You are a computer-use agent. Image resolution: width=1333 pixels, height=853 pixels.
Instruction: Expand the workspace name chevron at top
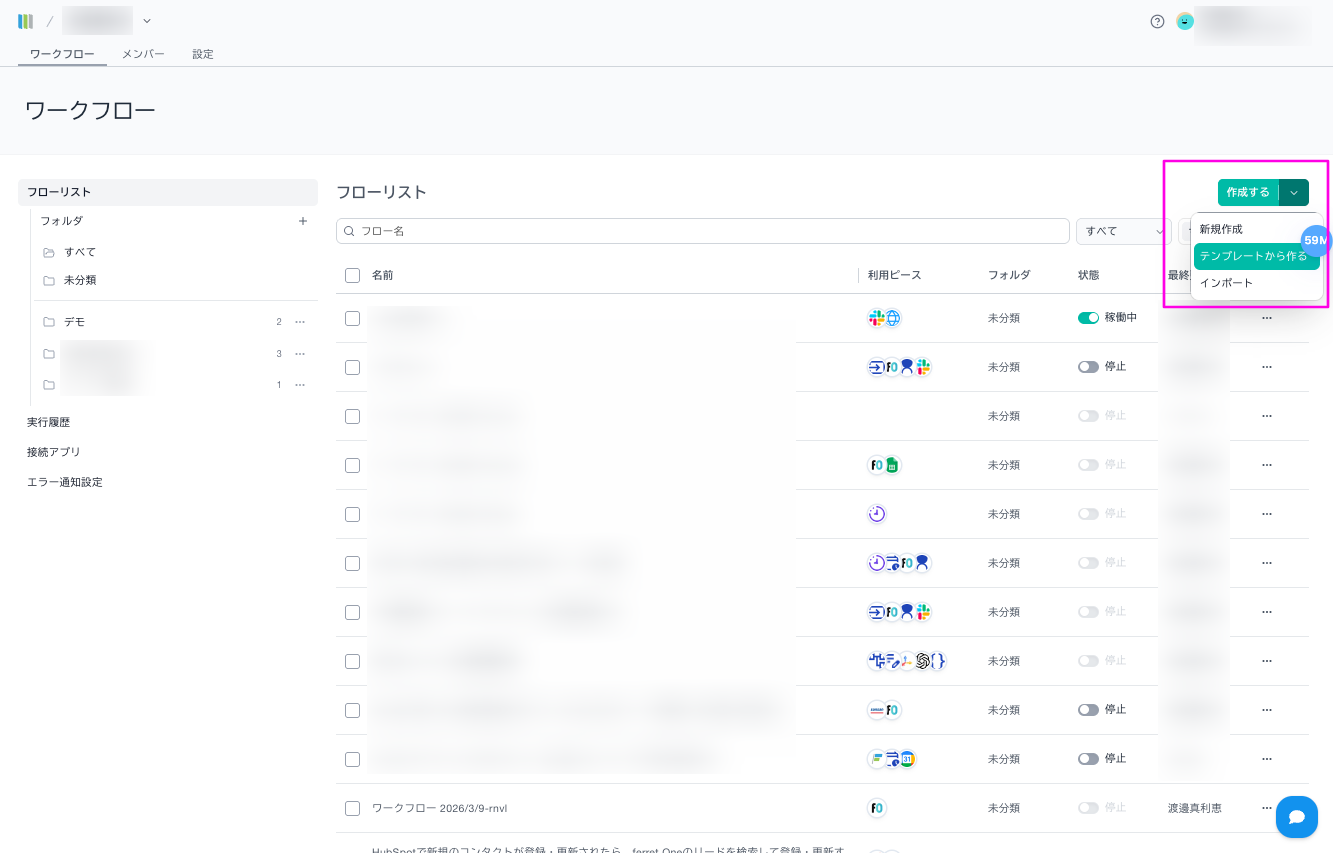147,21
